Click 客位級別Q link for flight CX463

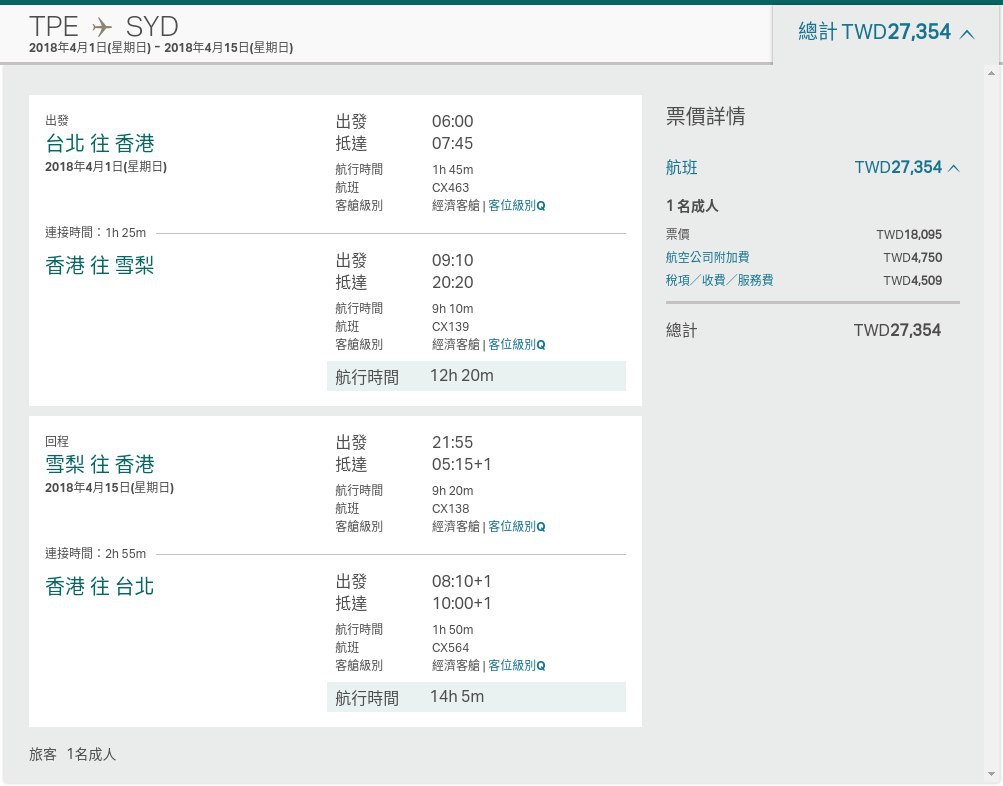517,205
